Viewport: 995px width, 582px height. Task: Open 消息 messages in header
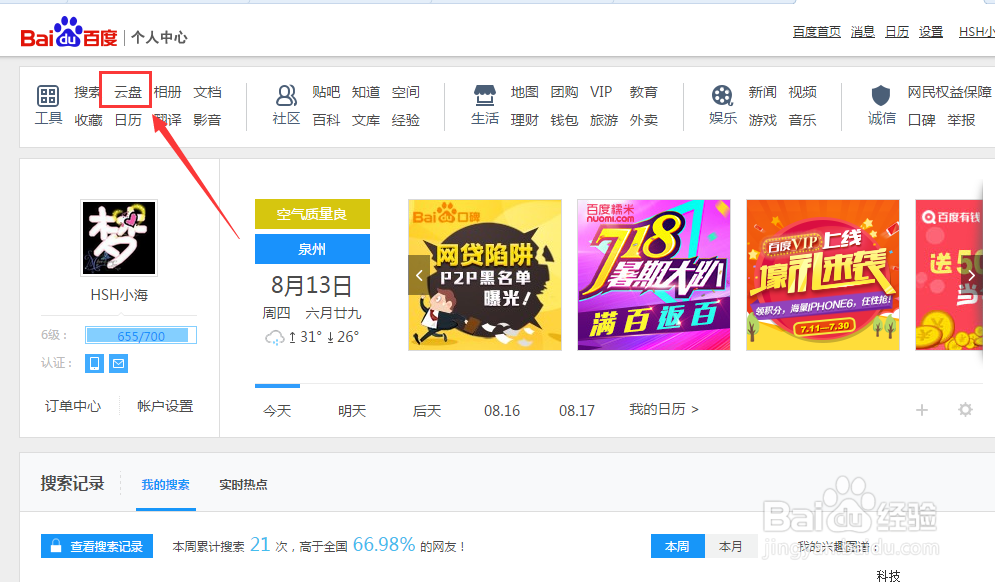point(862,32)
